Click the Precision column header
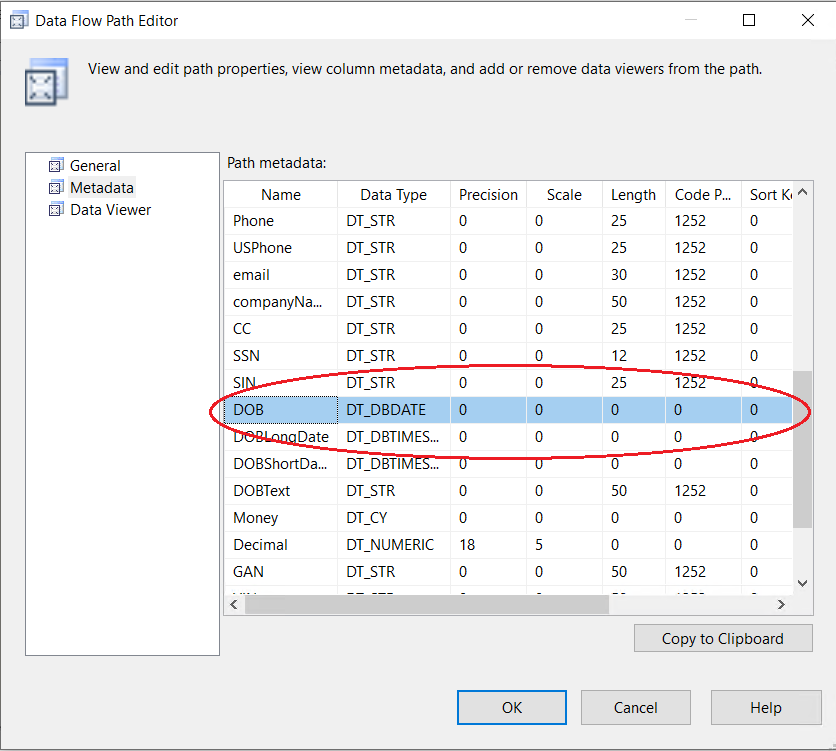The image size is (836, 751). [488, 195]
